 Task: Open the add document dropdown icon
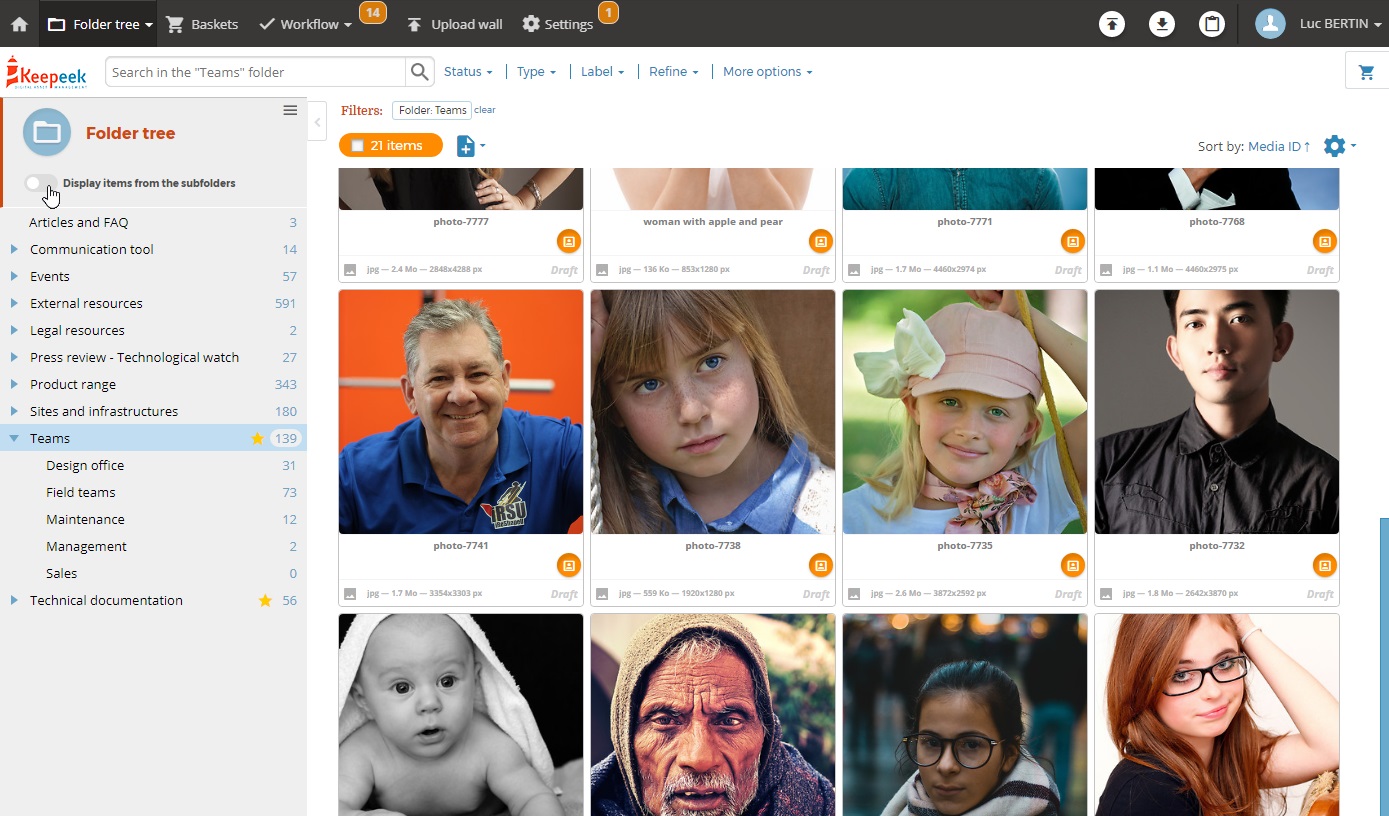coord(471,146)
